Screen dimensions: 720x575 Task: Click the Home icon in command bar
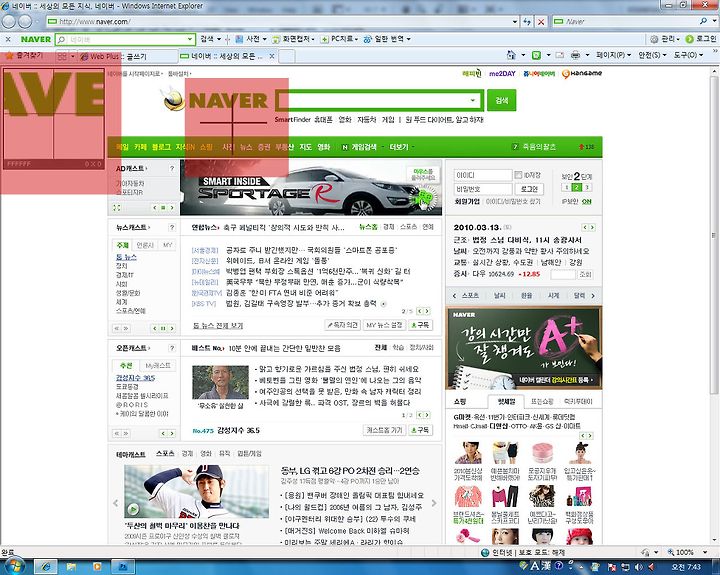pyautogui.click(x=511, y=55)
